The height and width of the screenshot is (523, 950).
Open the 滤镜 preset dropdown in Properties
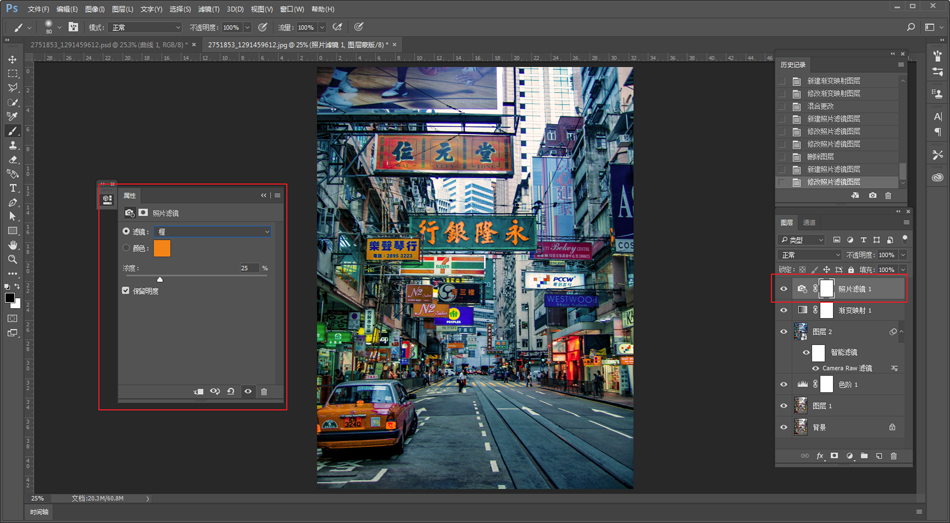click(213, 232)
